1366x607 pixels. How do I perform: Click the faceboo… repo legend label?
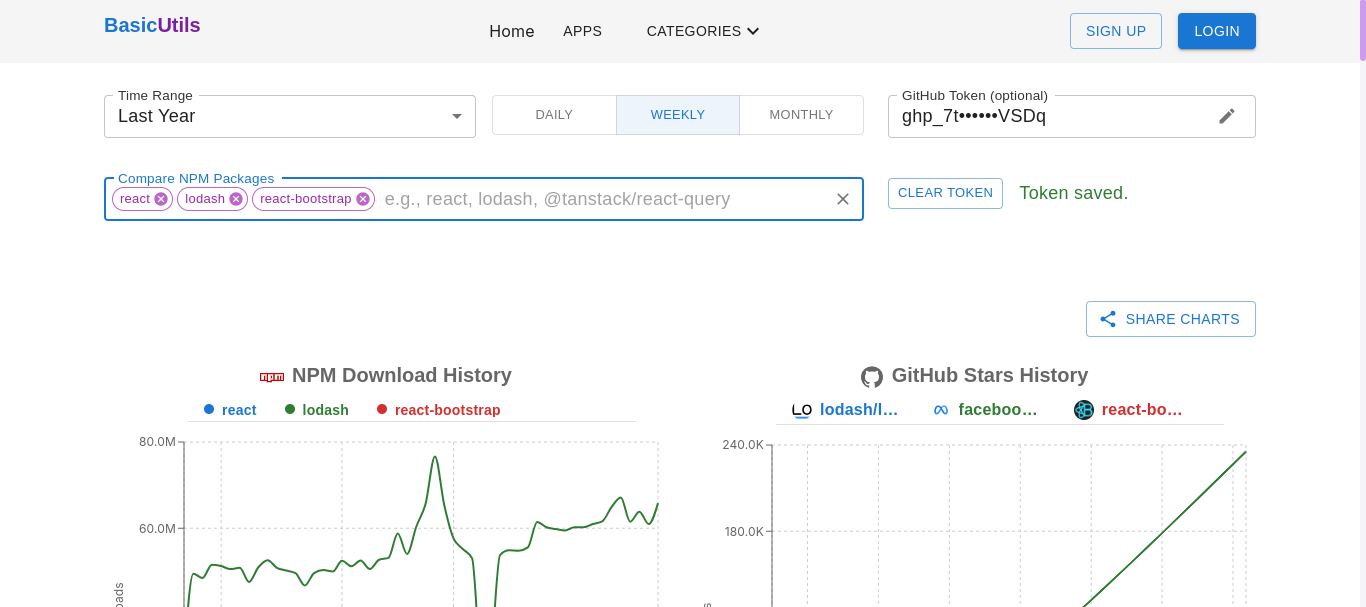(998, 410)
